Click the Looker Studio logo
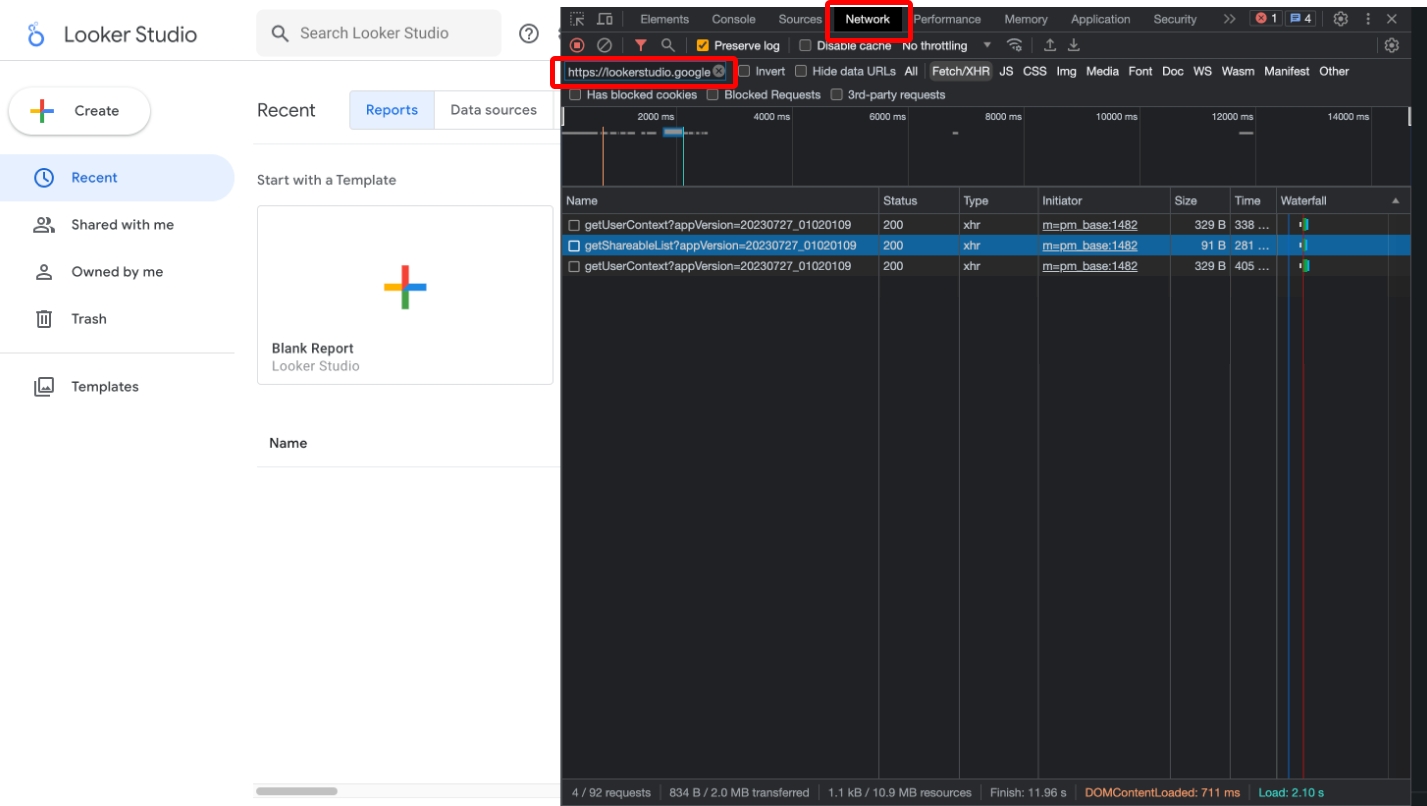This screenshot has width=1427, height=806. 37,34
